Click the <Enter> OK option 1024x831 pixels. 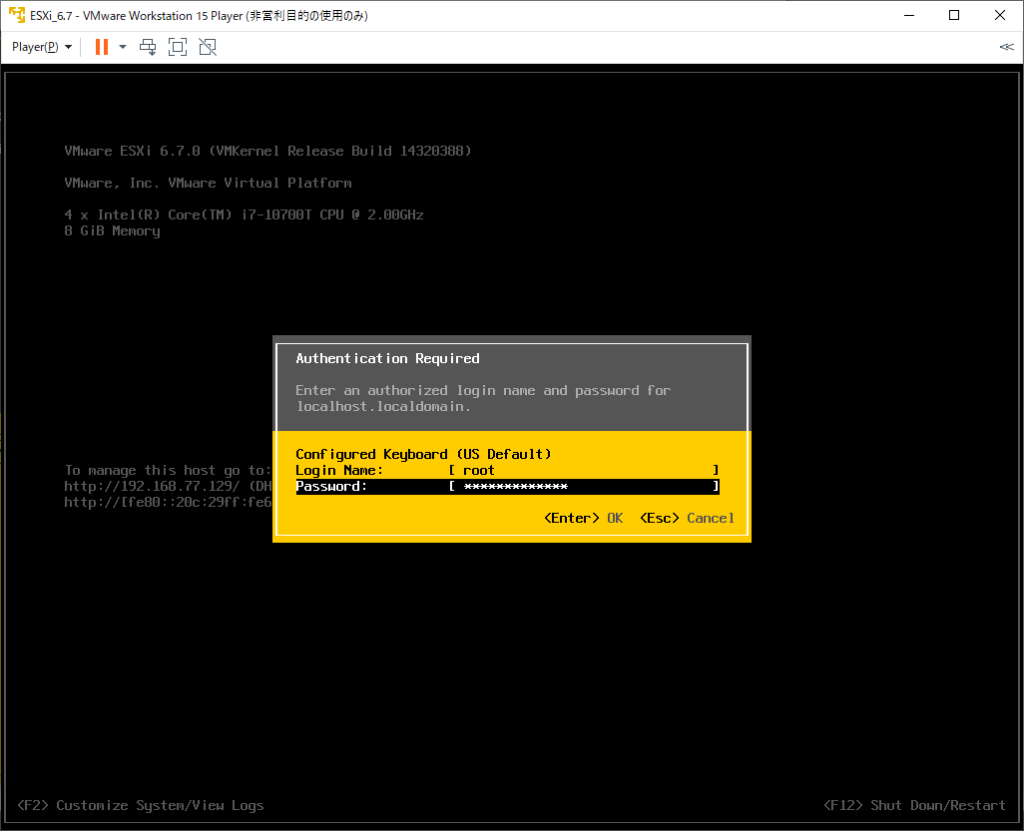[x=583, y=518]
